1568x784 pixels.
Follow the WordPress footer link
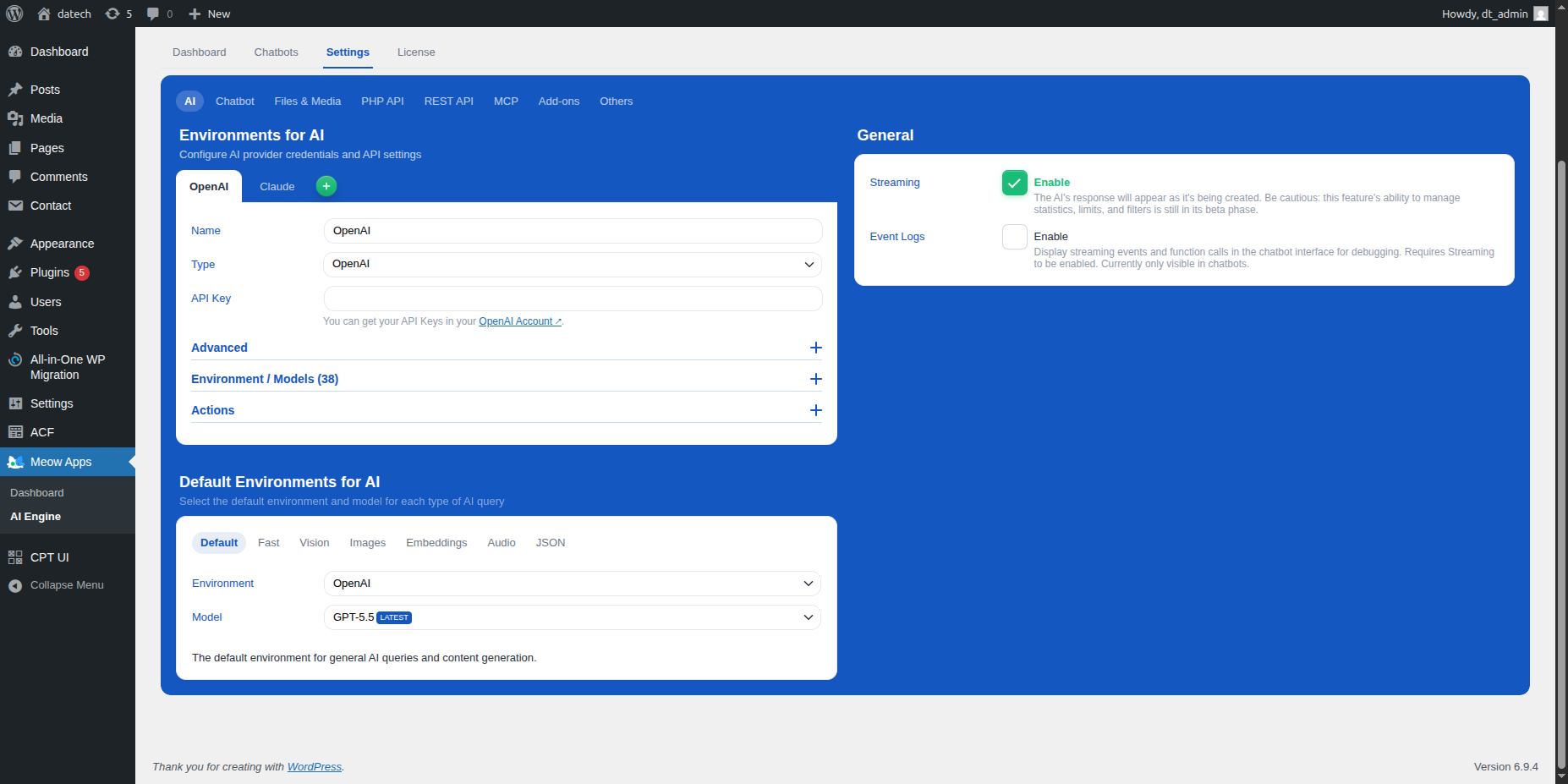pos(315,767)
